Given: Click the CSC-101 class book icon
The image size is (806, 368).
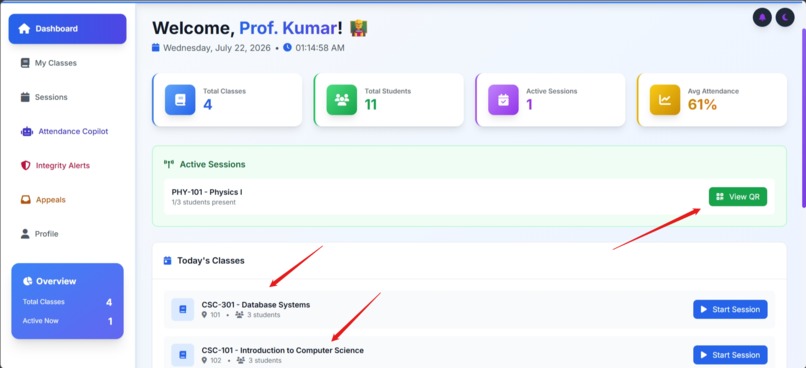Looking at the screenshot, I should (182, 355).
